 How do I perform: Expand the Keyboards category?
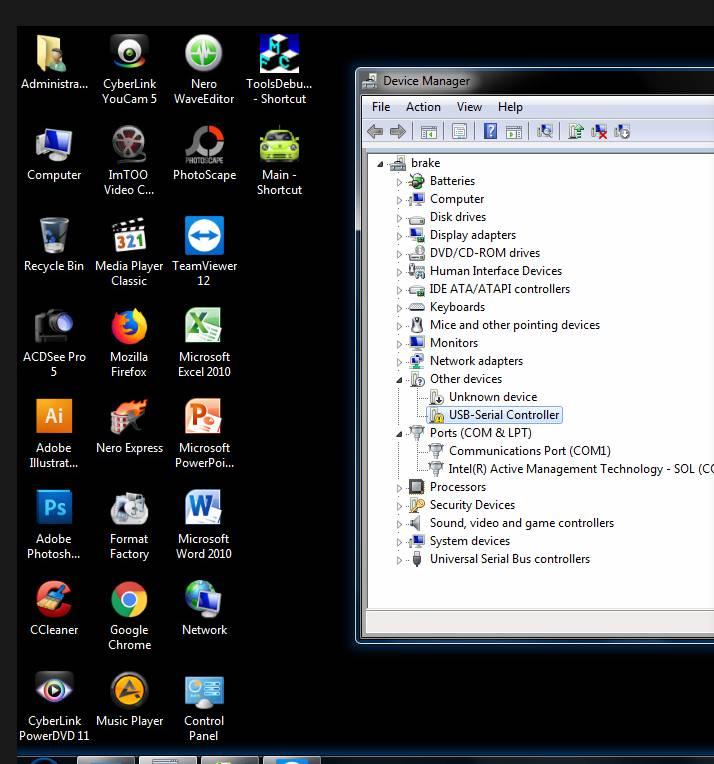(399, 308)
